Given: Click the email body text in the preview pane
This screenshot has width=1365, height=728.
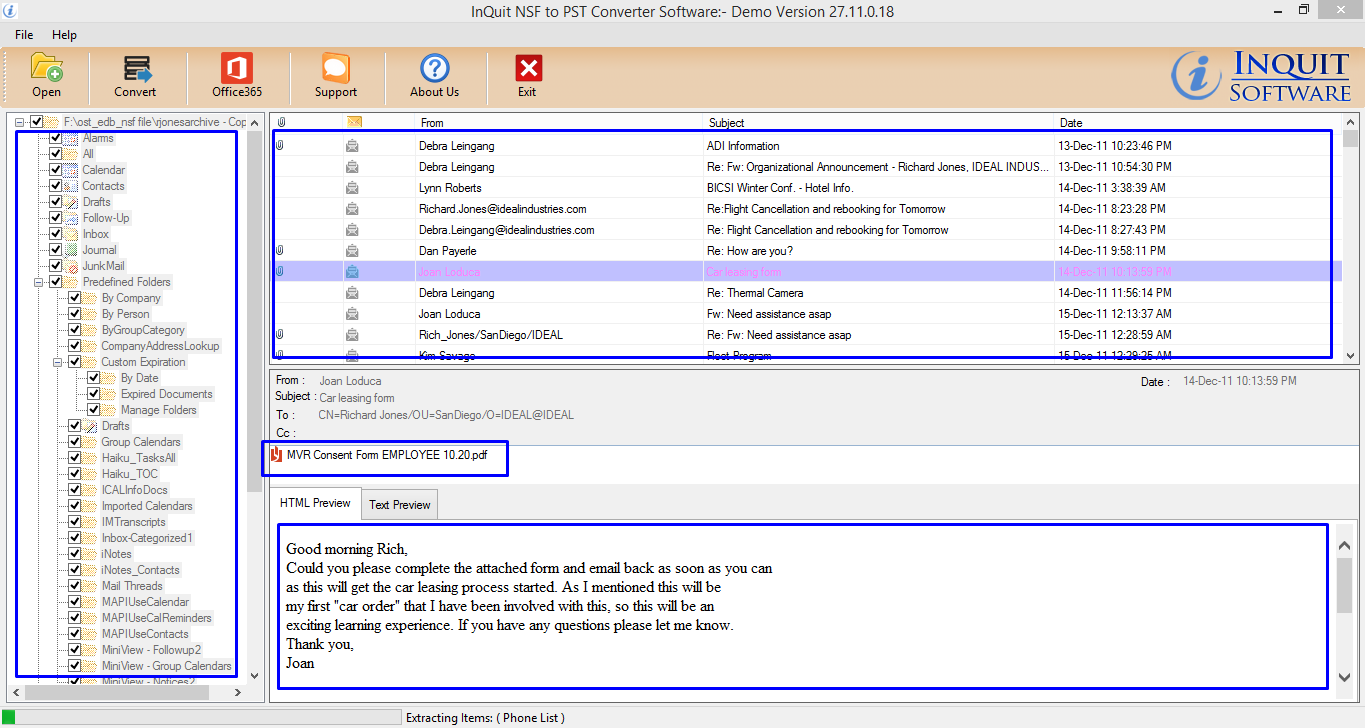Looking at the screenshot, I should [x=529, y=606].
